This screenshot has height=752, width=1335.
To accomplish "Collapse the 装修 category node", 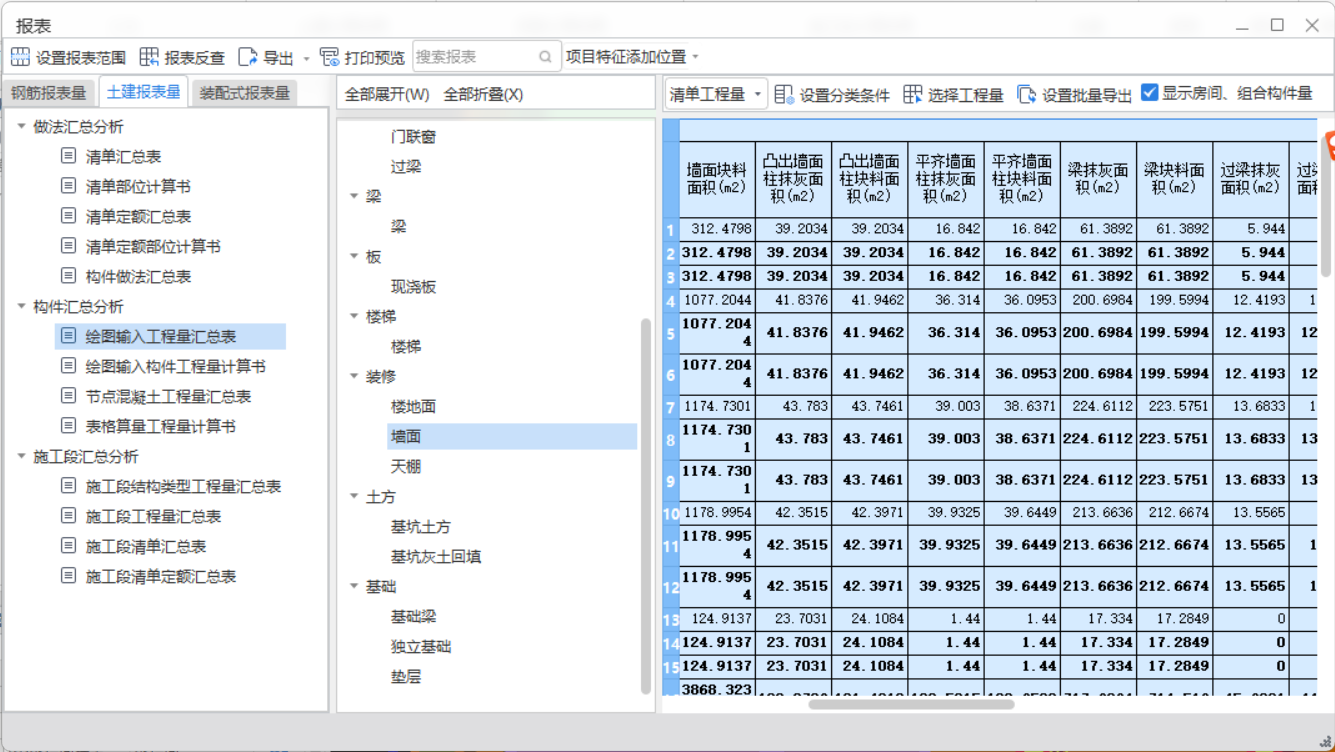I will (x=354, y=376).
